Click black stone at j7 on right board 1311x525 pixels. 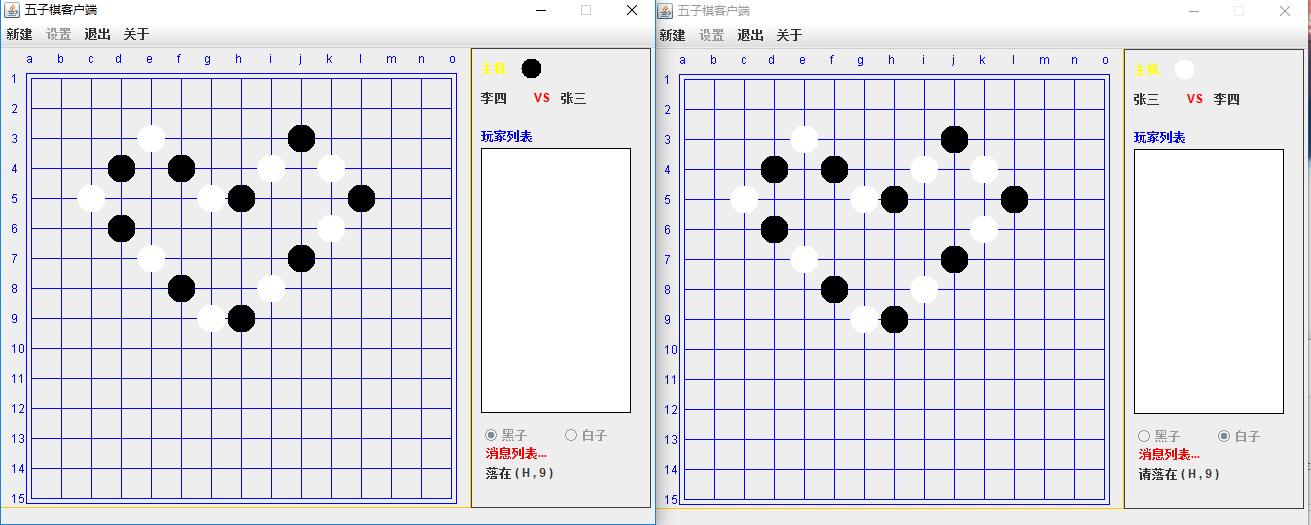click(954, 259)
